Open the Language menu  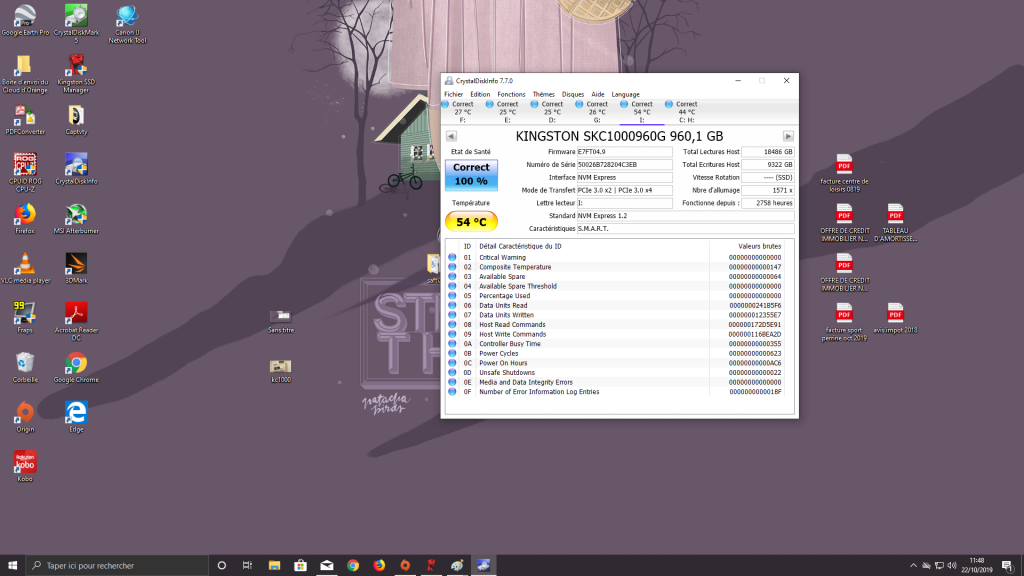pyautogui.click(x=625, y=94)
